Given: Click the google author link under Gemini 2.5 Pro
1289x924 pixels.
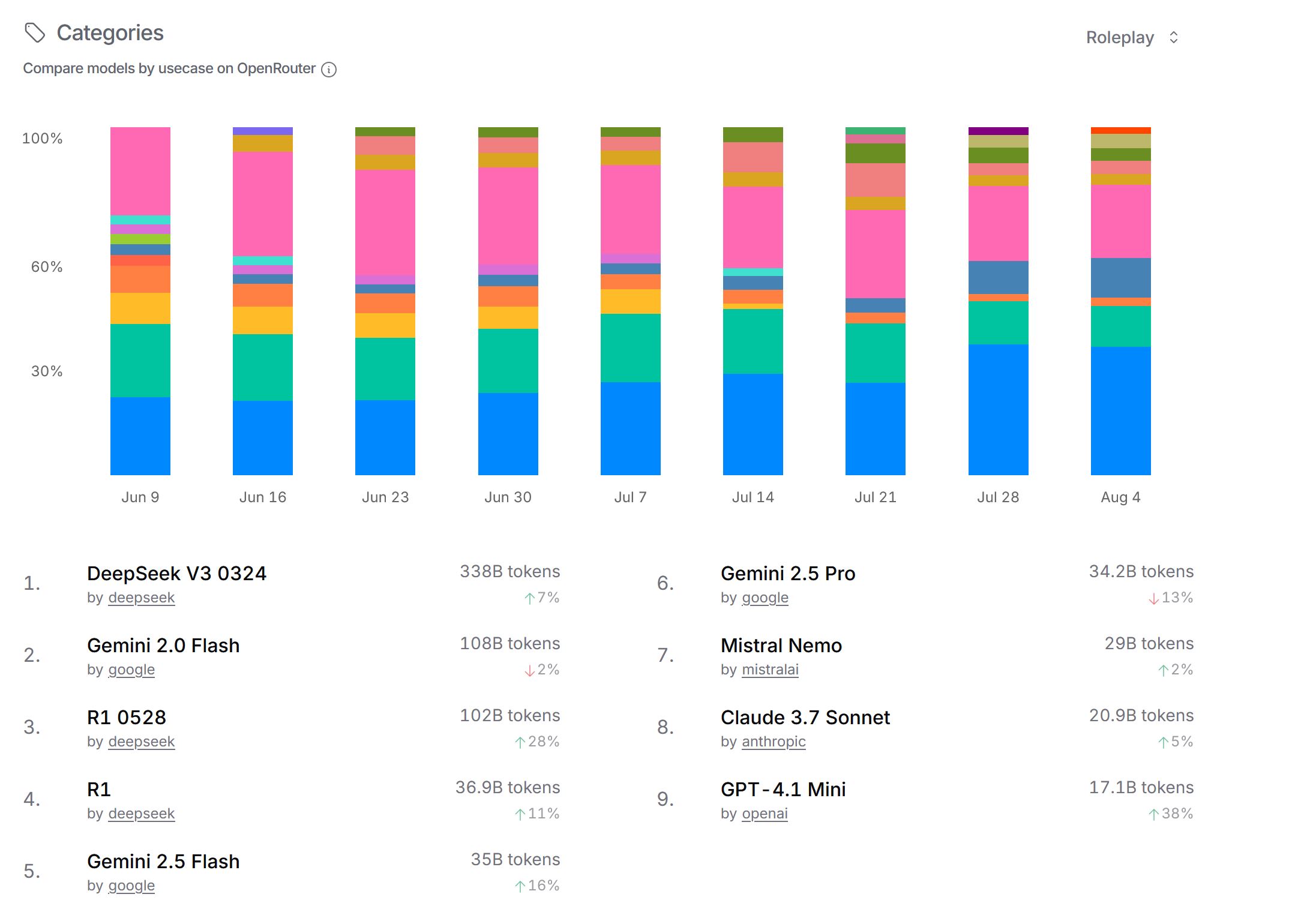Looking at the screenshot, I should tap(765, 598).
